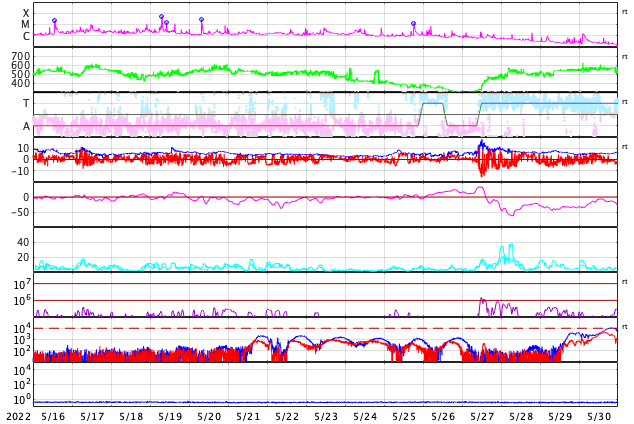This screenshot has width=634, height=424.
Task: Click the 5/20 date label
Action: pyautogui.click(x=209, y=417)
